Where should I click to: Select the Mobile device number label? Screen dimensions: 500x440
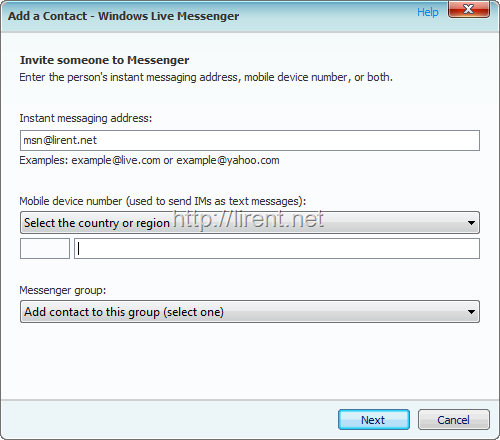[x=163, y=201]
